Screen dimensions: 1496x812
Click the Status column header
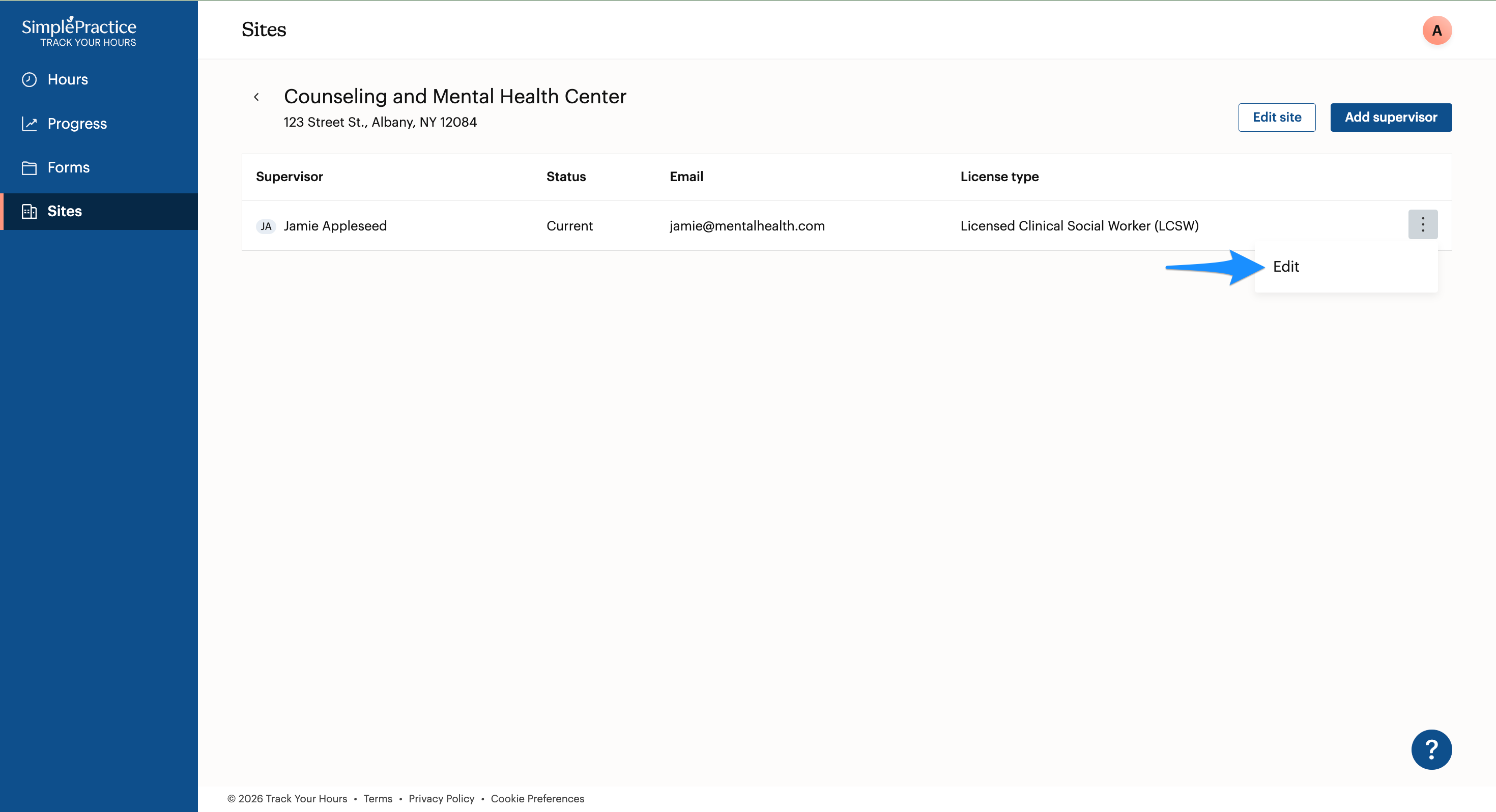pos(566,177)
